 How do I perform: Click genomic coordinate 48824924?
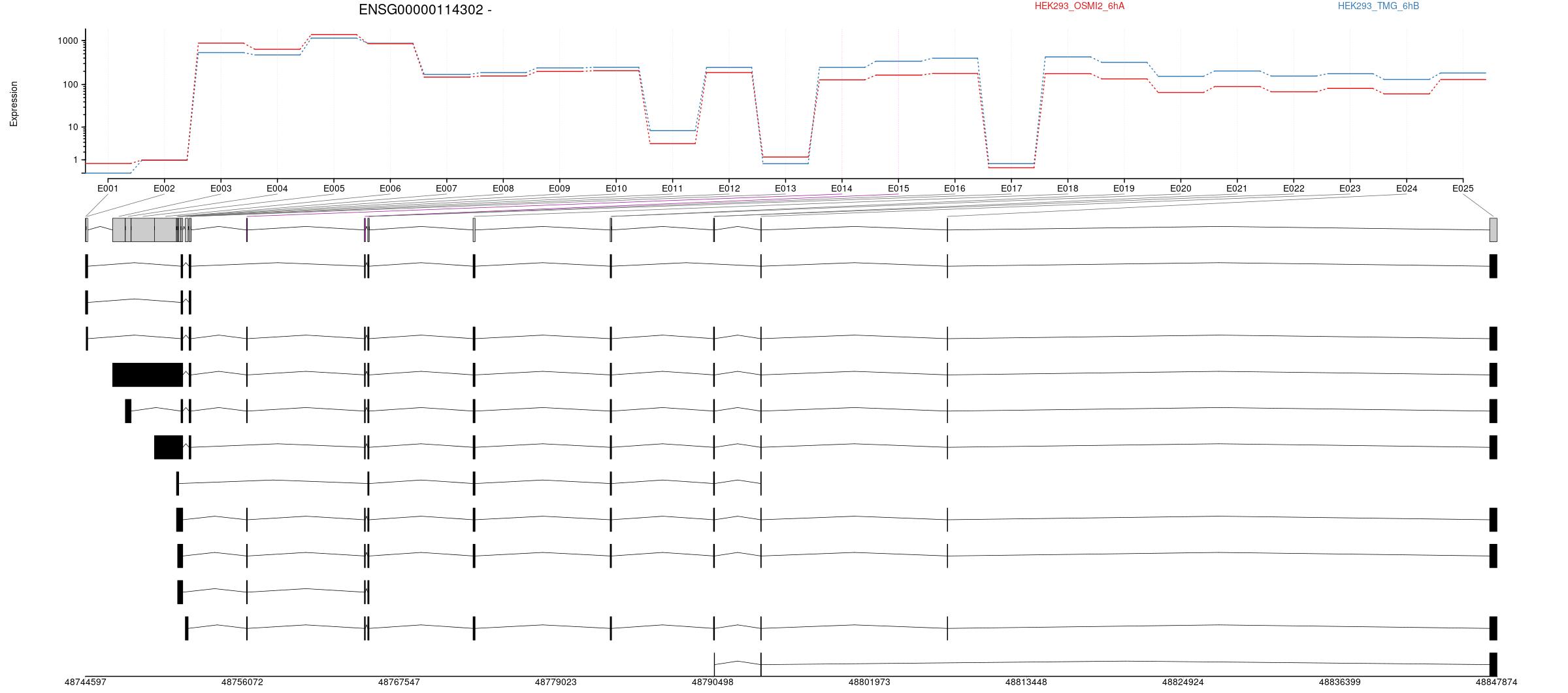1183,683
